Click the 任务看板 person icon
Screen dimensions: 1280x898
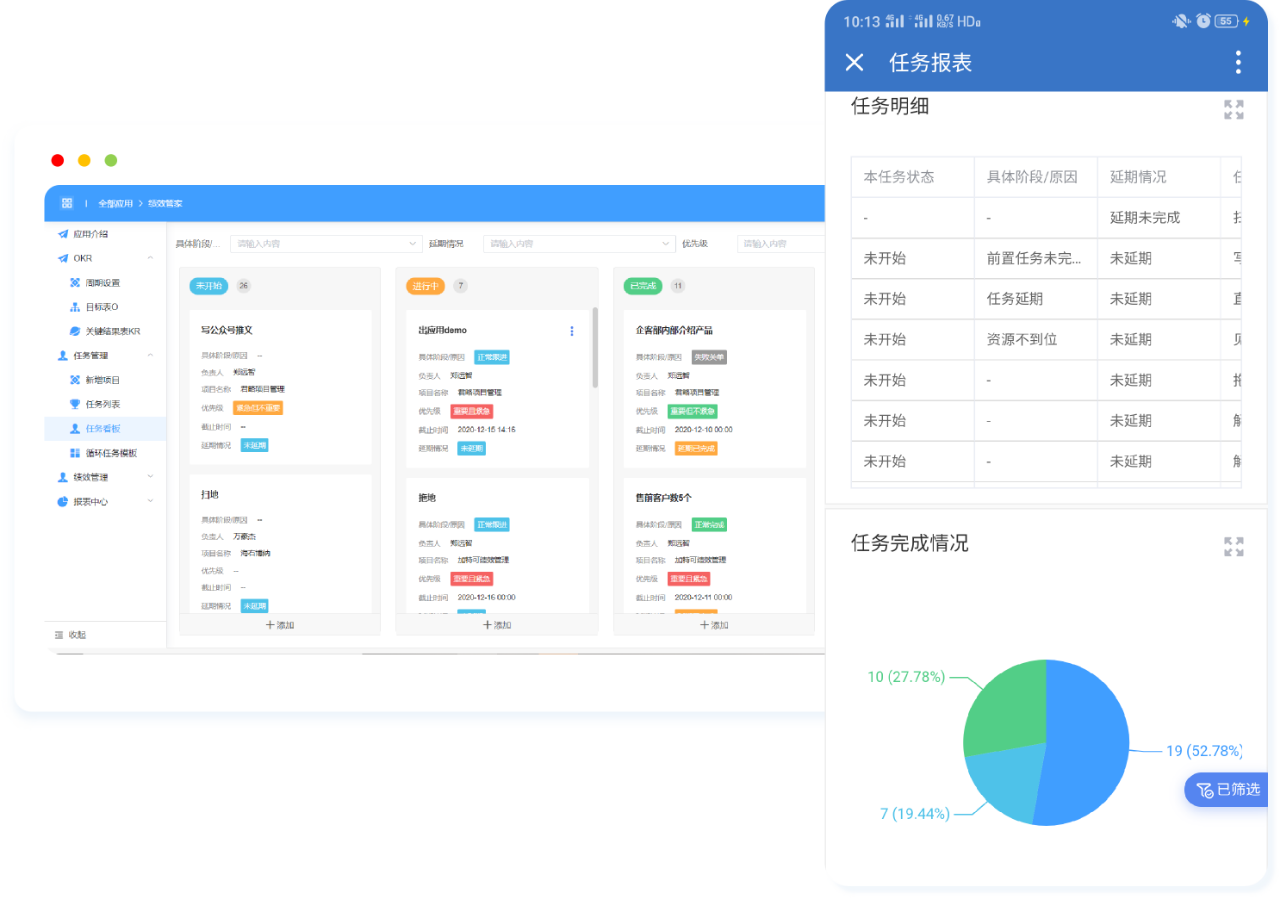click(75, 429)
